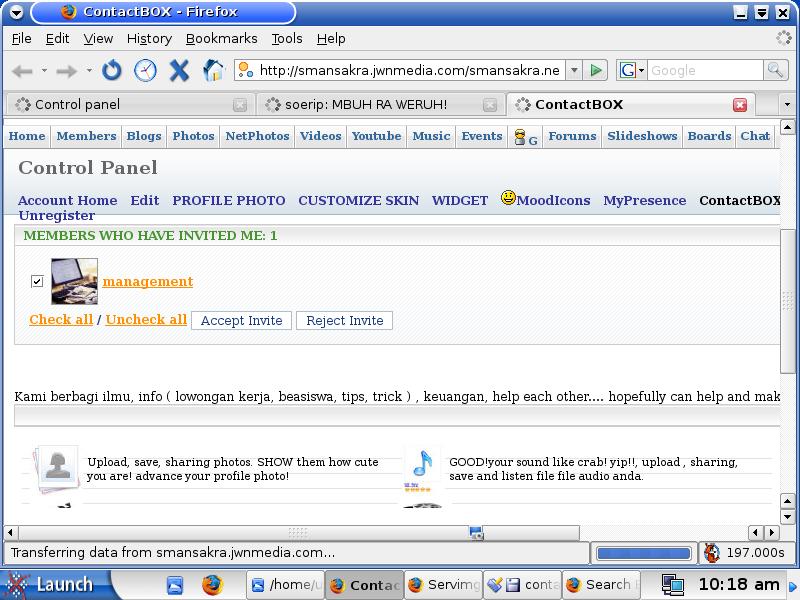Click the page scroll up arrow
The image size is (800, 600).
tap(787, 126)
